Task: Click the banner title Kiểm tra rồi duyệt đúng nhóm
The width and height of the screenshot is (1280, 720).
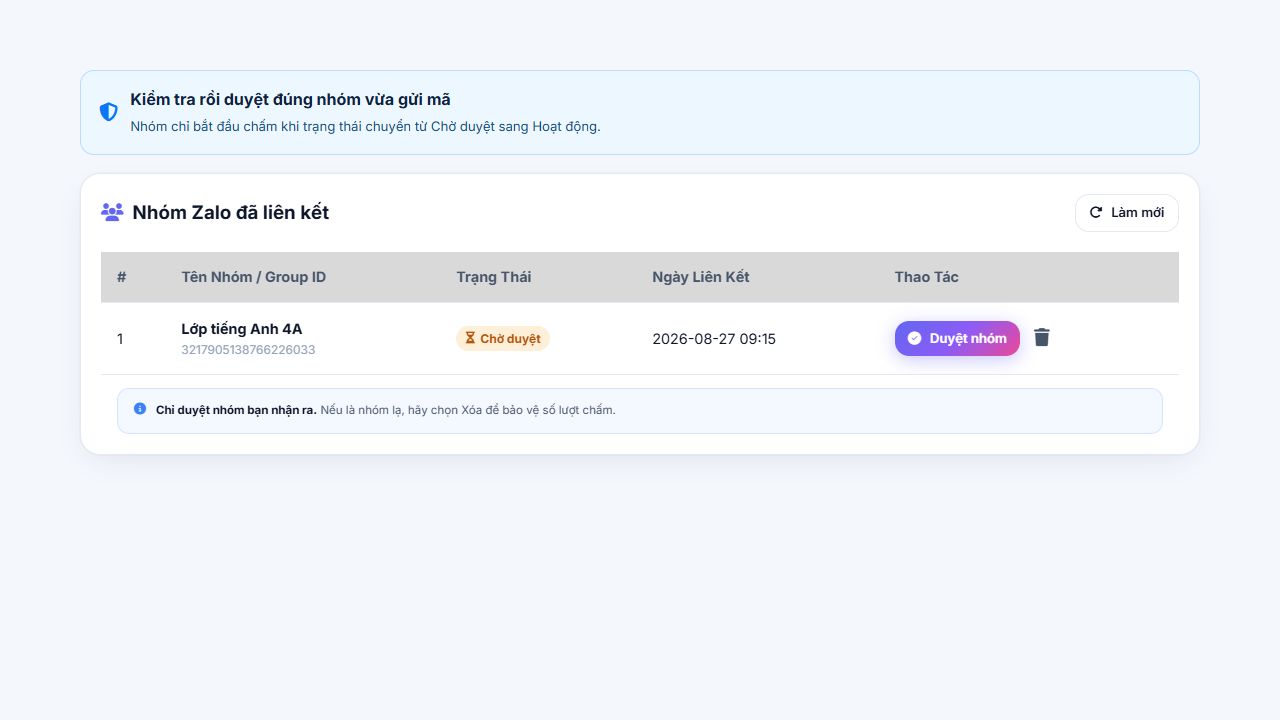Action: [x=290, y=100]
